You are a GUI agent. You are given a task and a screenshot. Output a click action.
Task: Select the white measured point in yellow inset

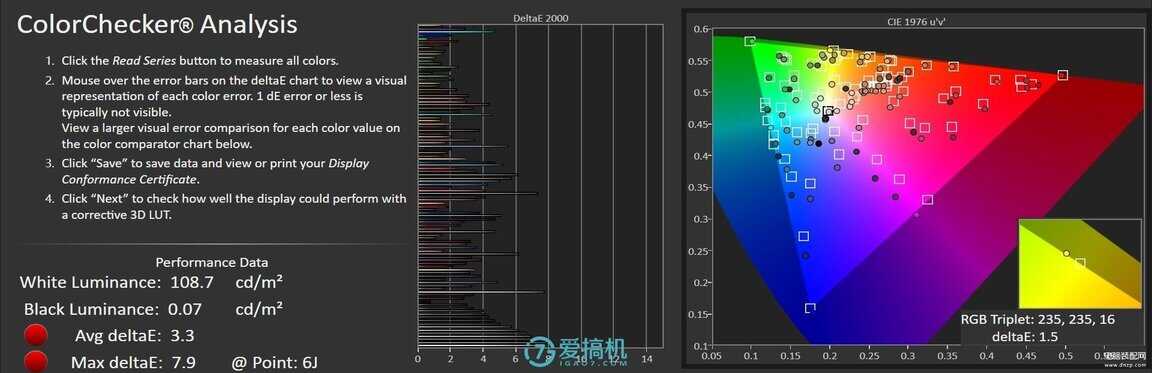pos(1066,253)
